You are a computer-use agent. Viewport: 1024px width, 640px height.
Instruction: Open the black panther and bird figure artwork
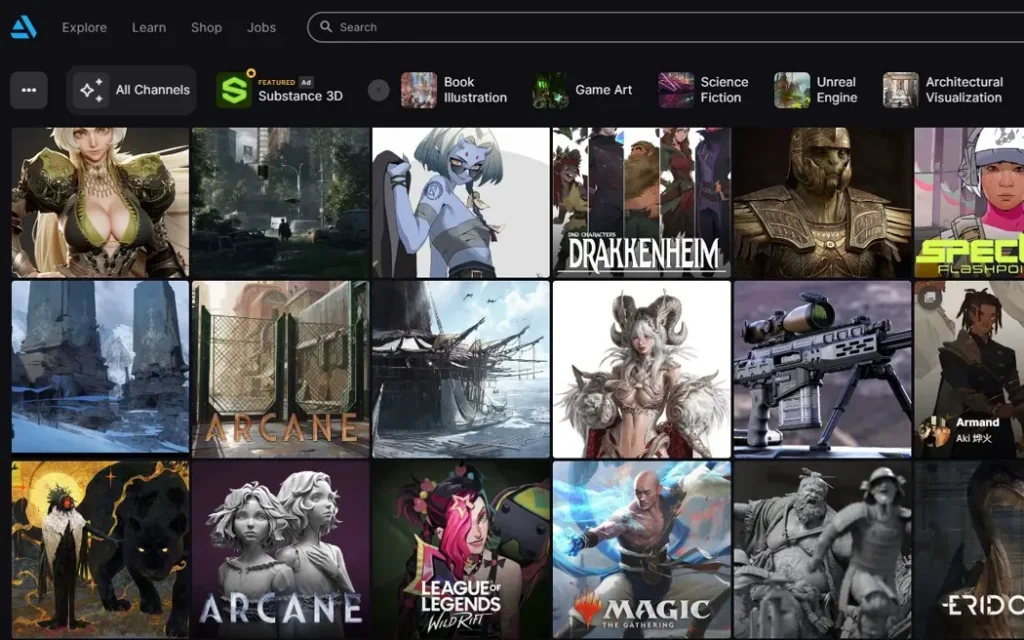(x=100, y=549)
